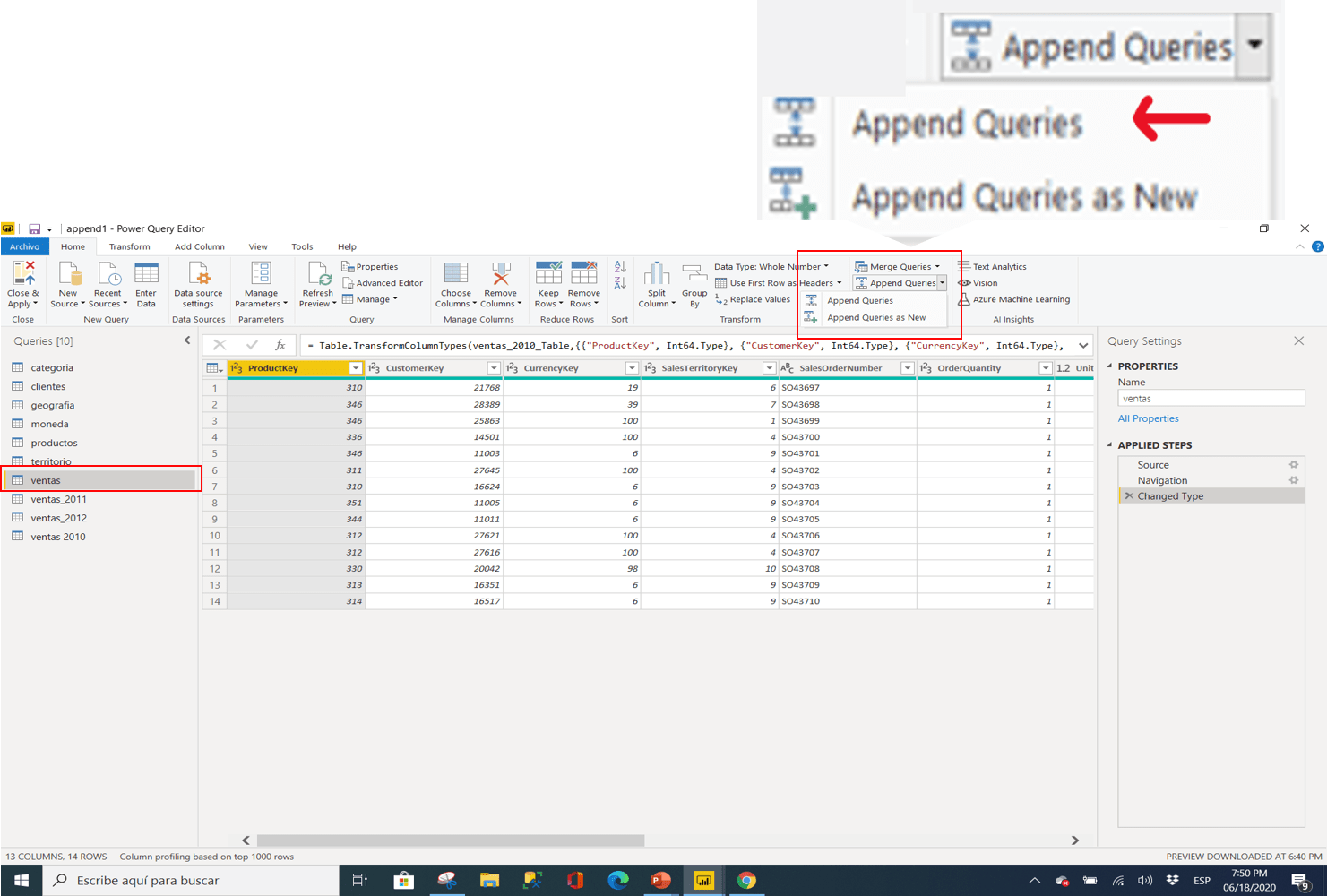Click the Azure Machine Learning icon
The height and width of the screenshot is (896, 1327).
1013,299
